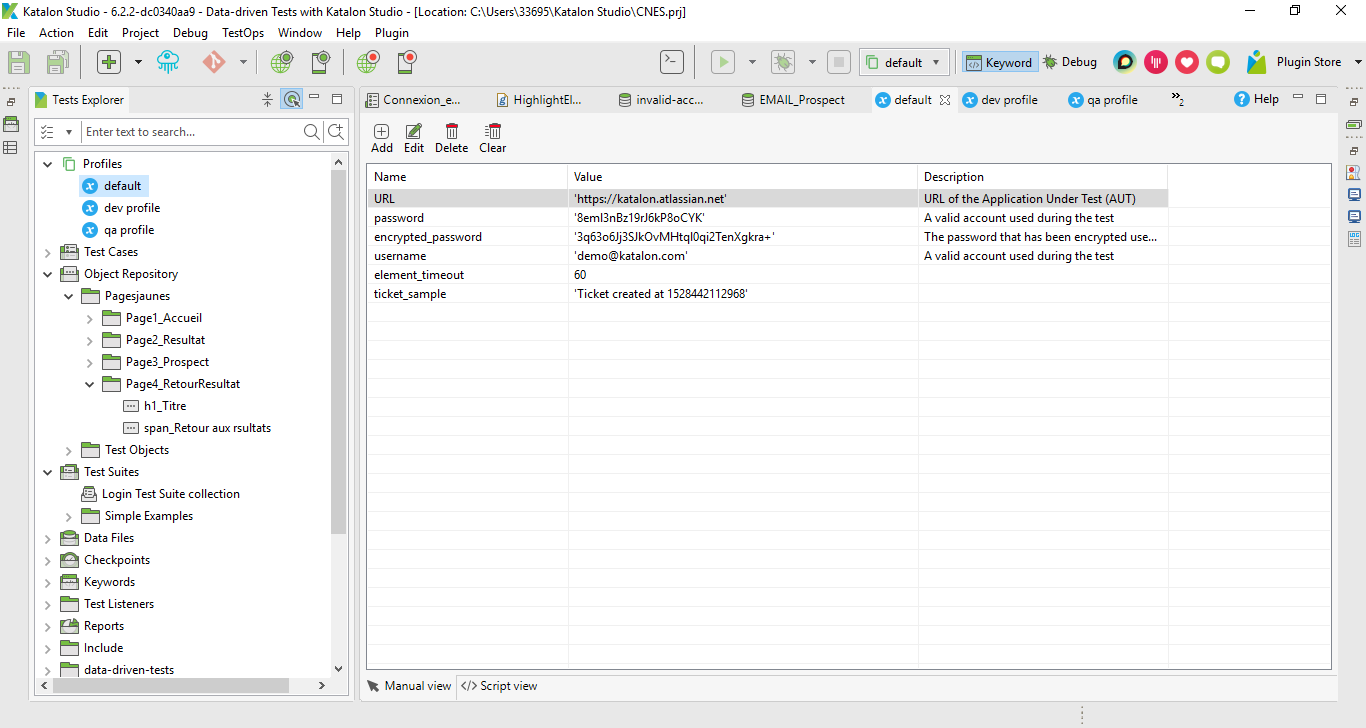Click the red circle icon with white bars

point(1156,62)
